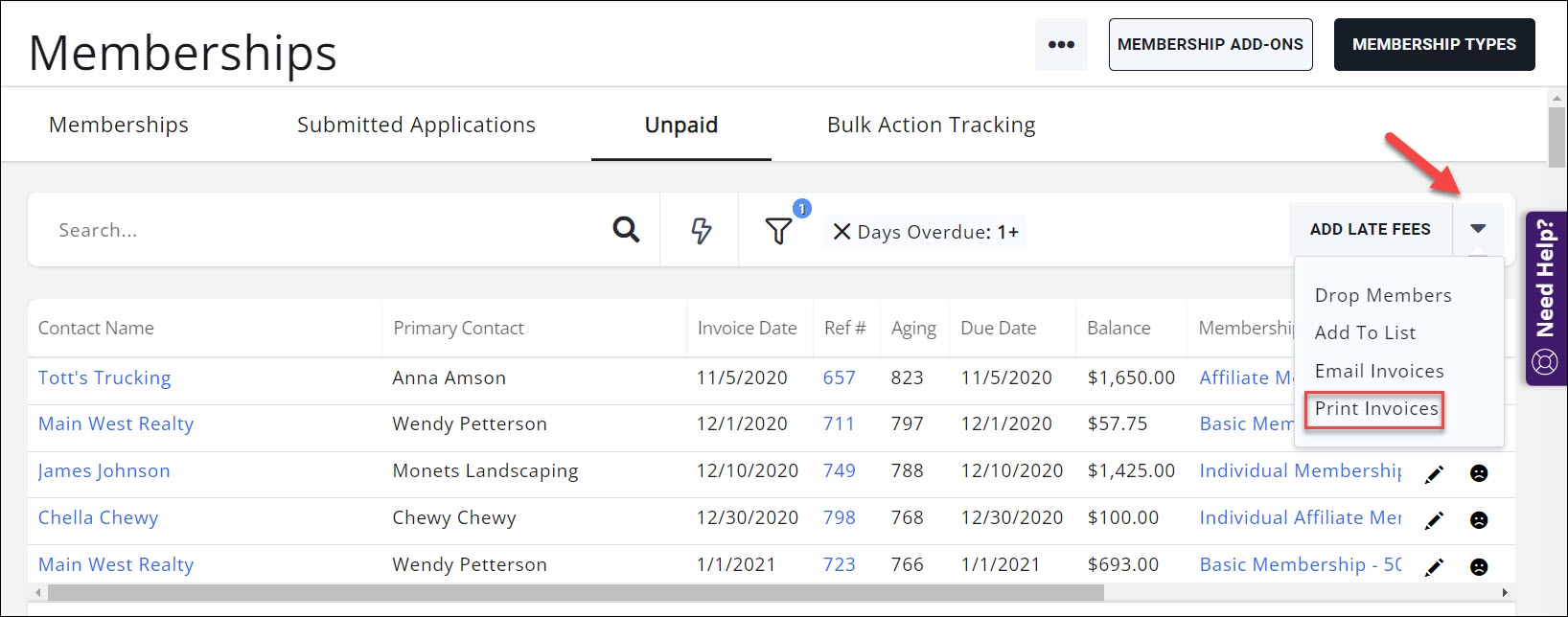This screenshot has width=1568, height=617.
Task: Edit James Johnson row with pencil icon
Action: point(1434,473)
